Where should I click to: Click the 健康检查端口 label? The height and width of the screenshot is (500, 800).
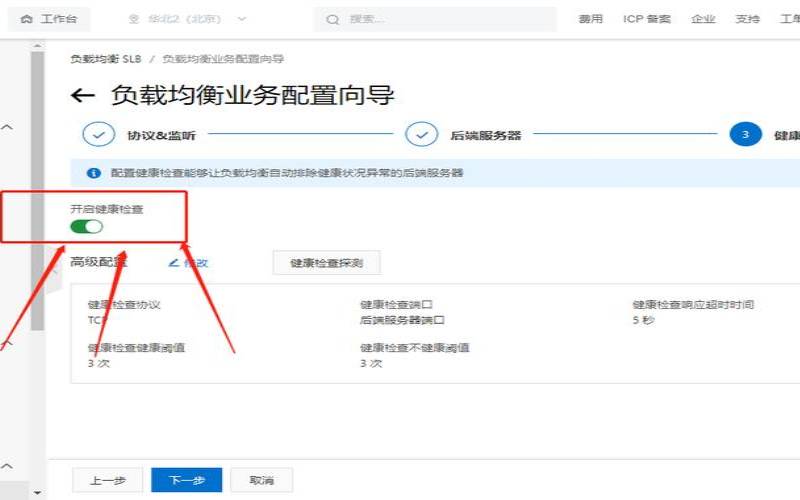click(396, 305)
